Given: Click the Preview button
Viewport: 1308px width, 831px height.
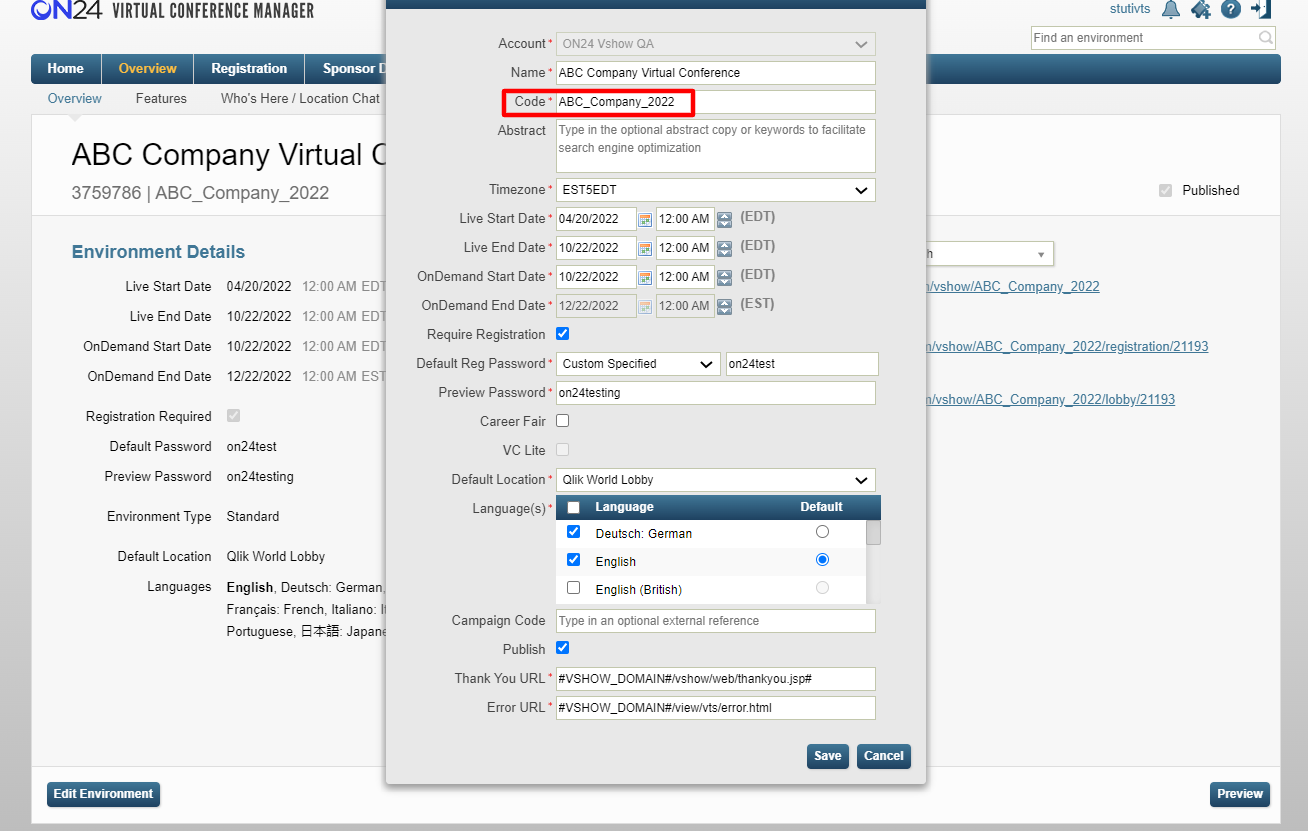Looking at the screenshot, I should pyautogui.click(x=1240, y=794).
